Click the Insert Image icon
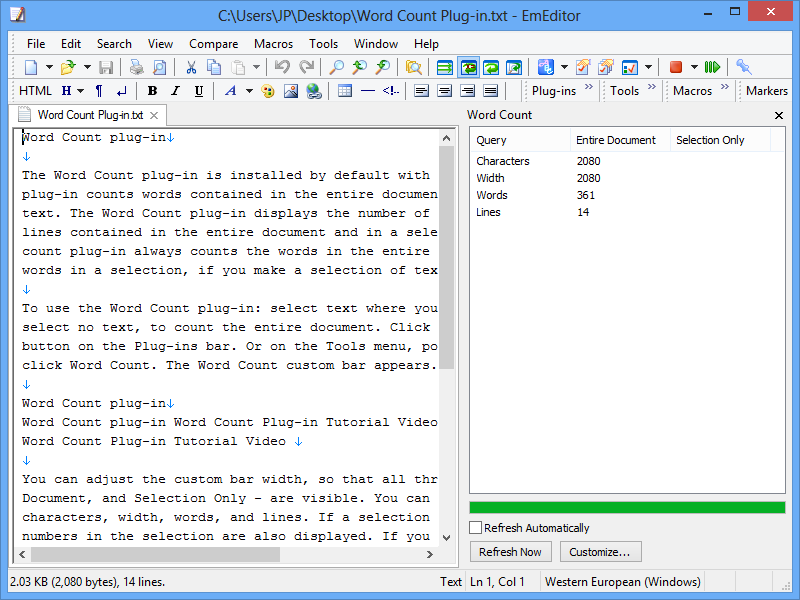The height and width of the screenshot is (600, 800). (291, 91)
